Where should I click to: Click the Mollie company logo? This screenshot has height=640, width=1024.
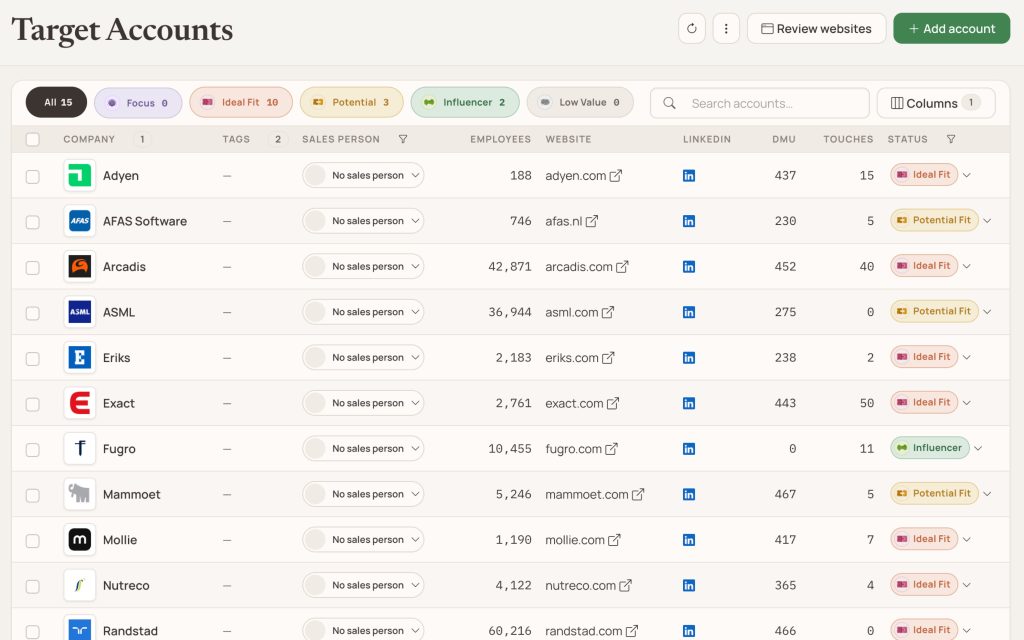click(x=80, y=540)
